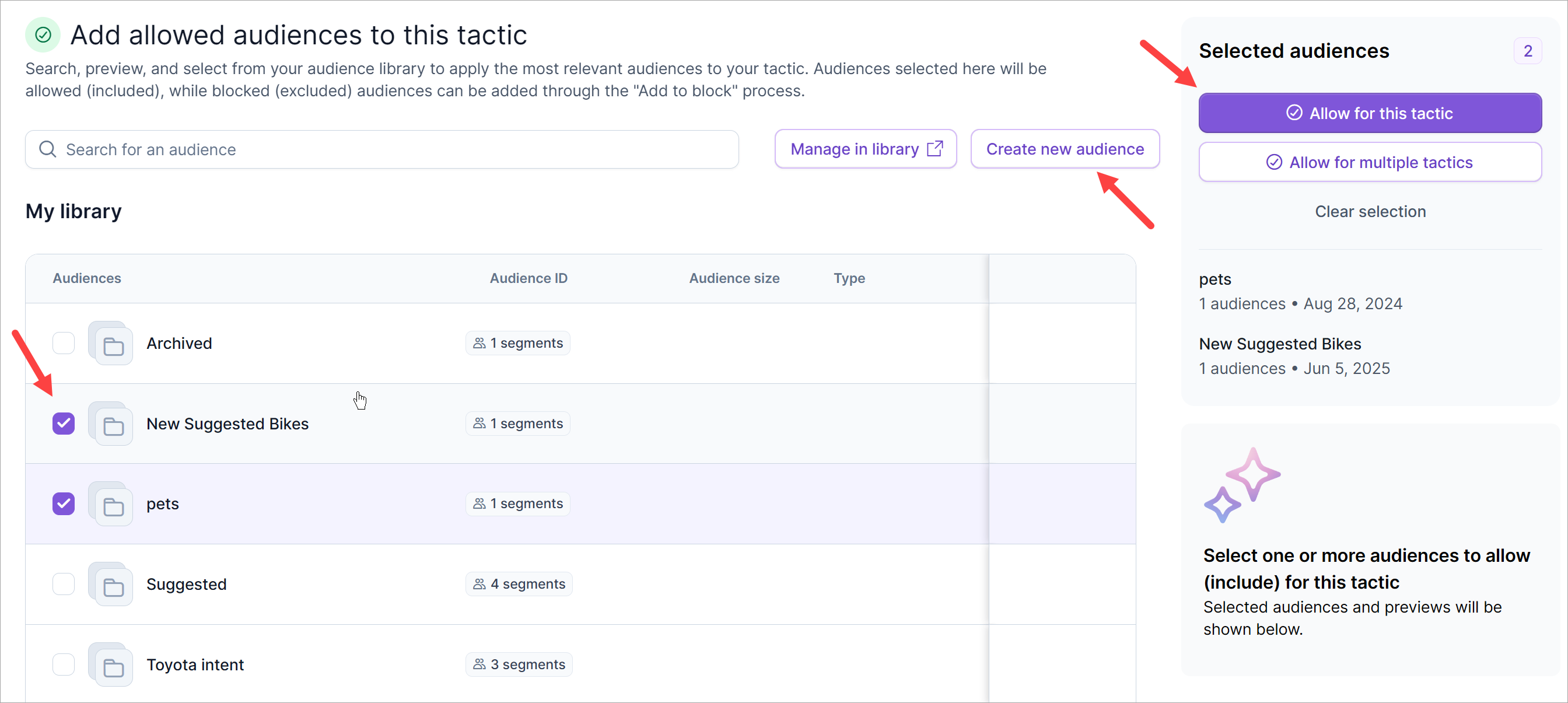Check the Suggested audience checkbox
The width and height of the screenshot is (1568, 703).
point(64,585)
